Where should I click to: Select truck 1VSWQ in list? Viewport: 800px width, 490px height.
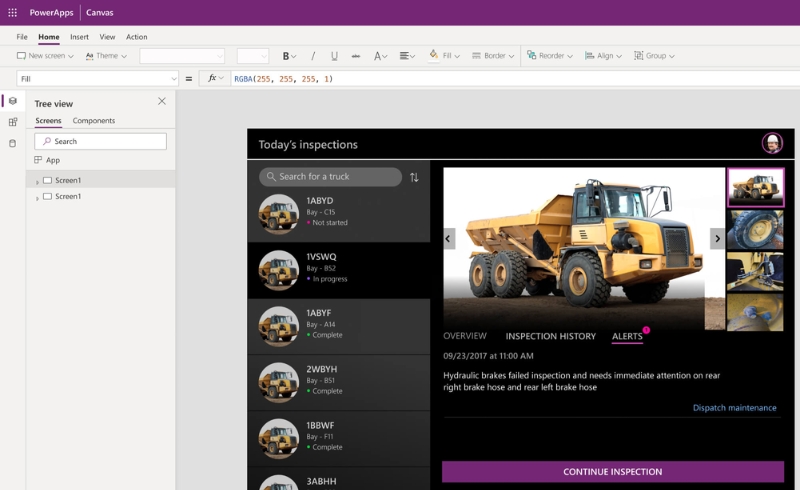pyautogui.click(x=339, y=270)
